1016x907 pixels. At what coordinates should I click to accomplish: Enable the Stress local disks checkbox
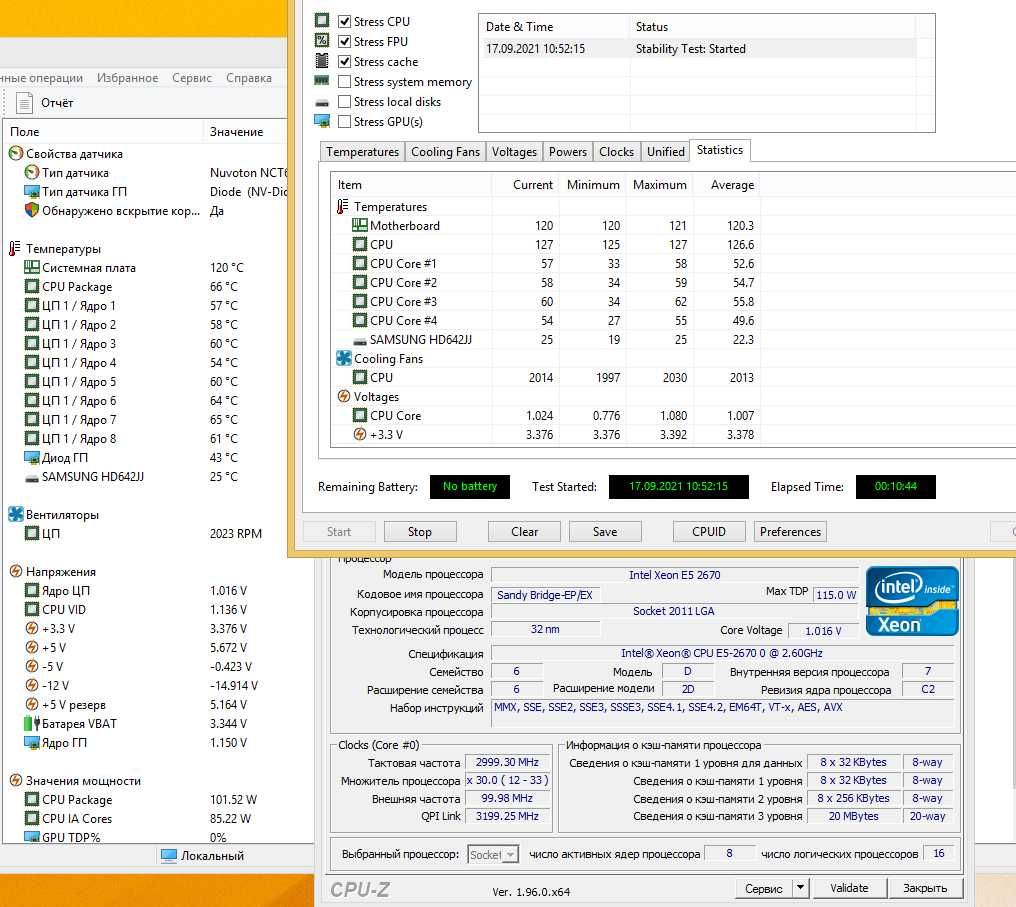pos(345,102)
